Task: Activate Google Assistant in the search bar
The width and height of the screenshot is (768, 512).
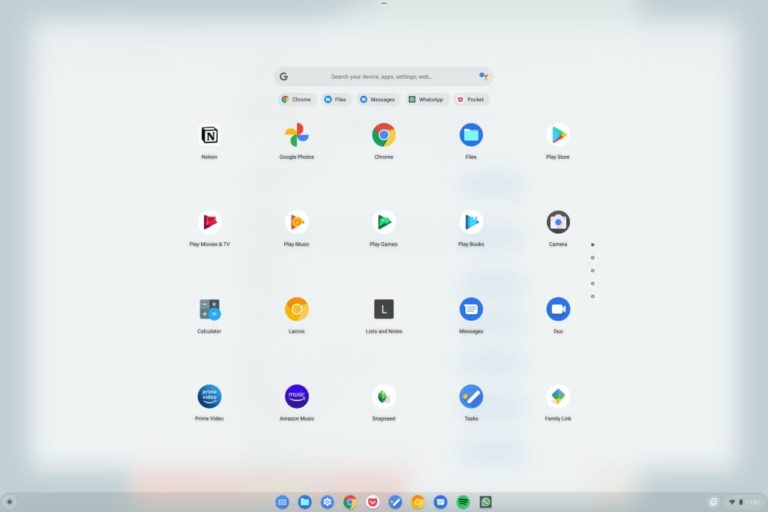Action: pos(483,76)
